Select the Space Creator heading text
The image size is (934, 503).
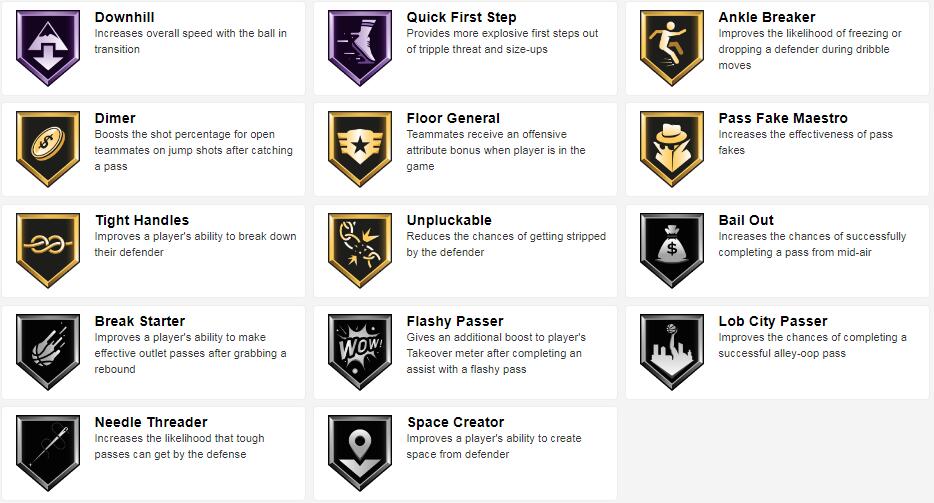[456, 422]
